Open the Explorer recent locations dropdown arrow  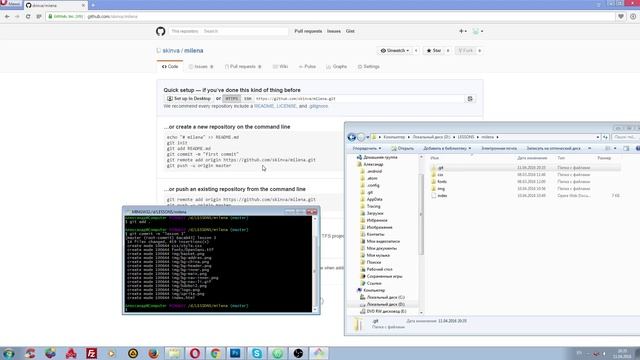(x=368, y=137)
